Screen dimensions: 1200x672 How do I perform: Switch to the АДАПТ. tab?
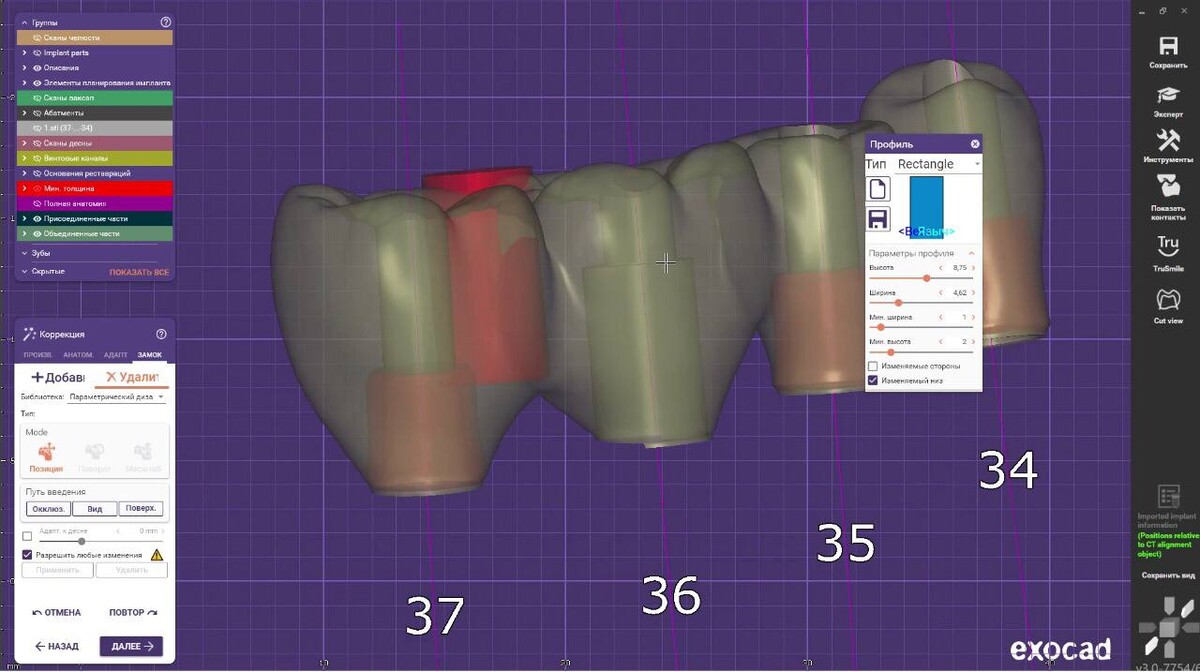[115, 355]
